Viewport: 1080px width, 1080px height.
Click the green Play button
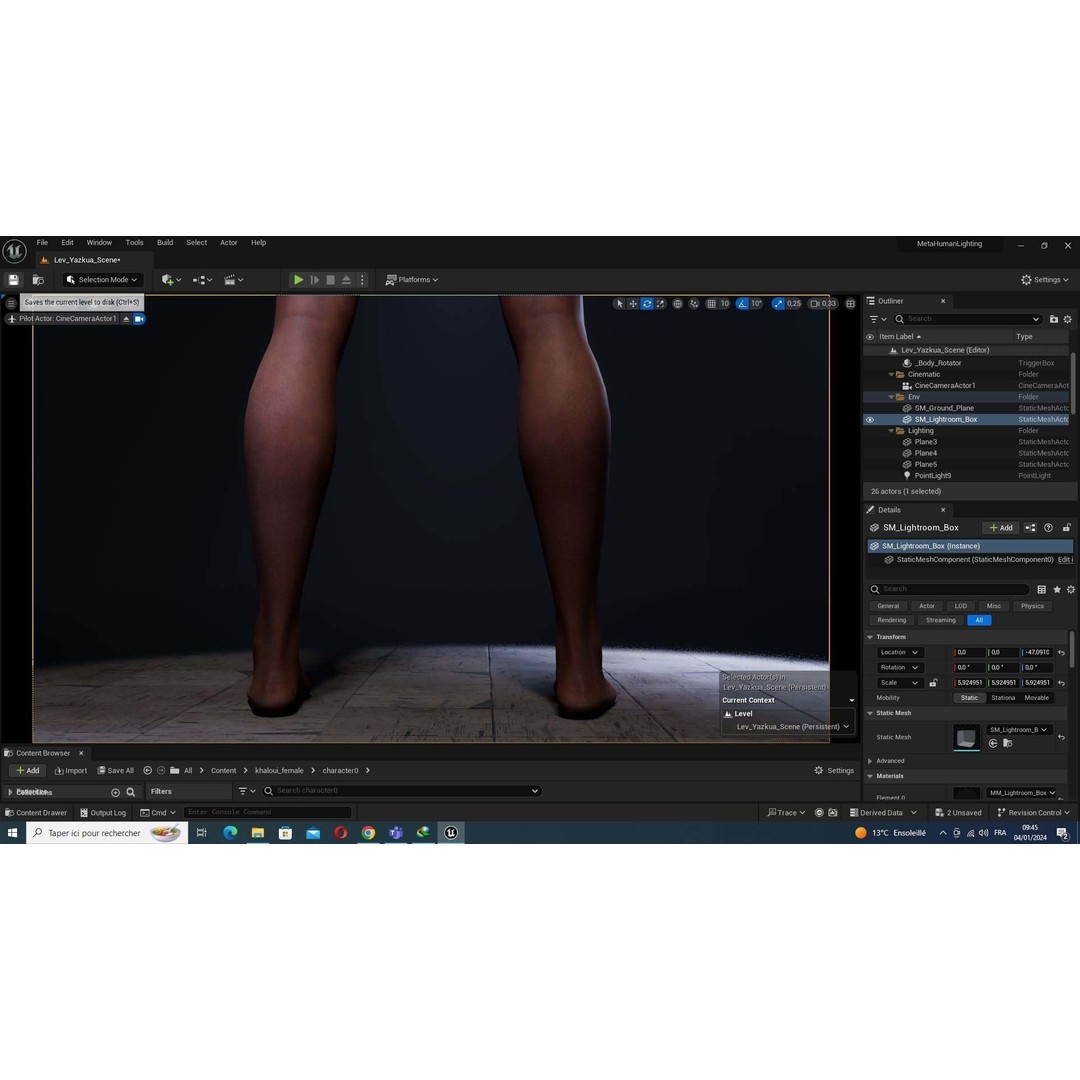(298, 280)
